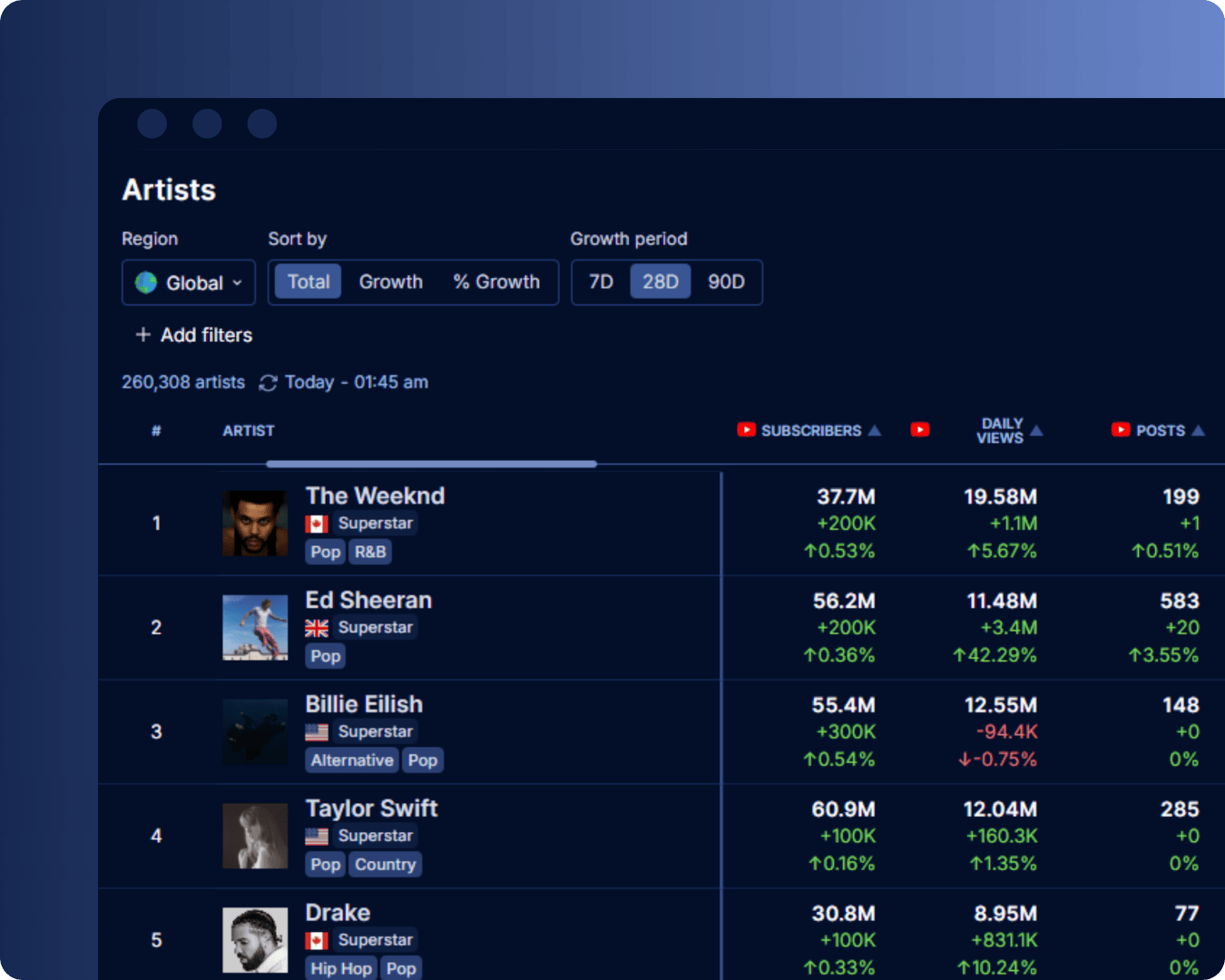Open the Global region dropdown
The image size is (1225, 980).
189,283
